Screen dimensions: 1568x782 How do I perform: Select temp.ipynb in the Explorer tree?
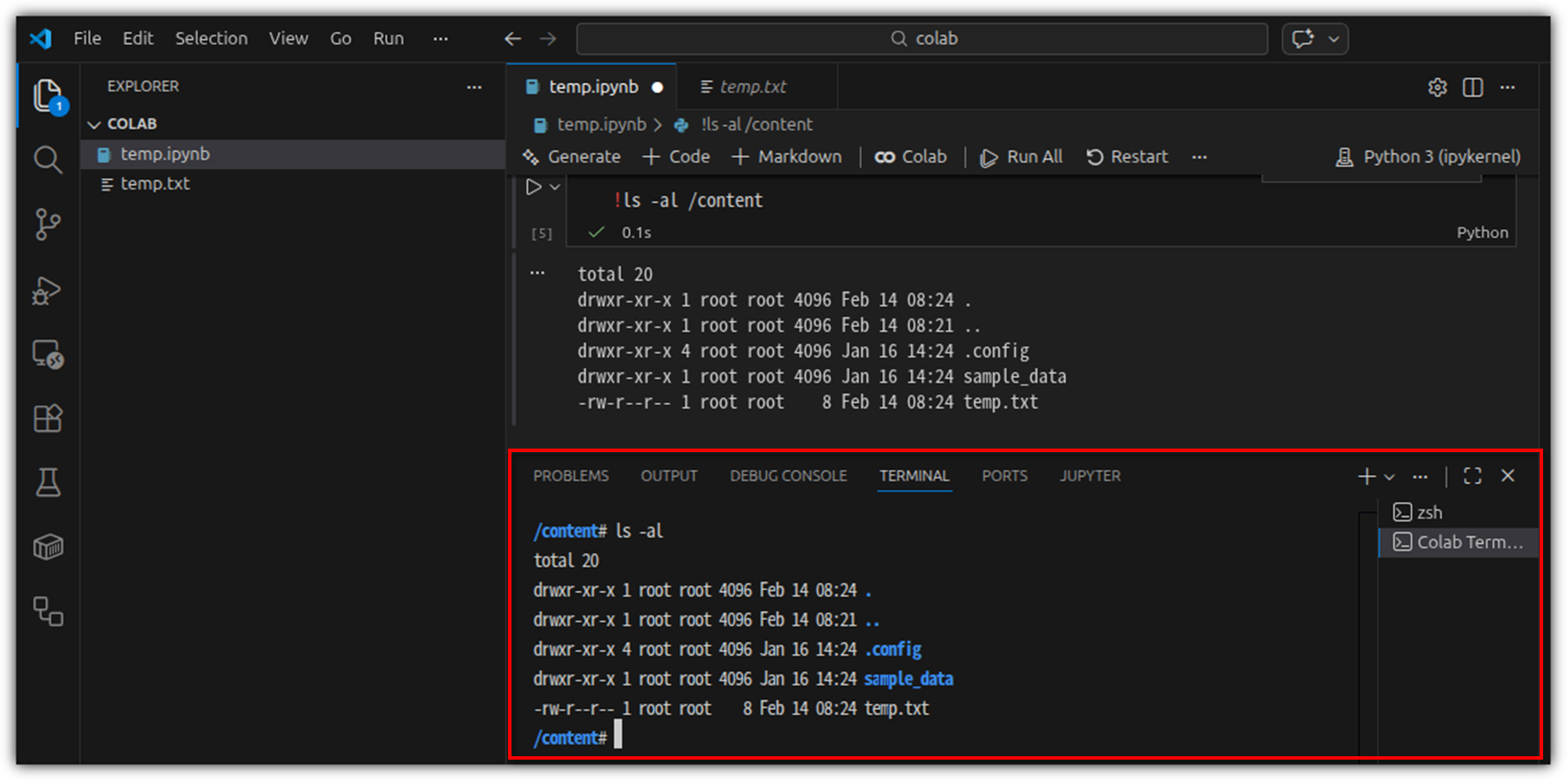pos(292,154)
